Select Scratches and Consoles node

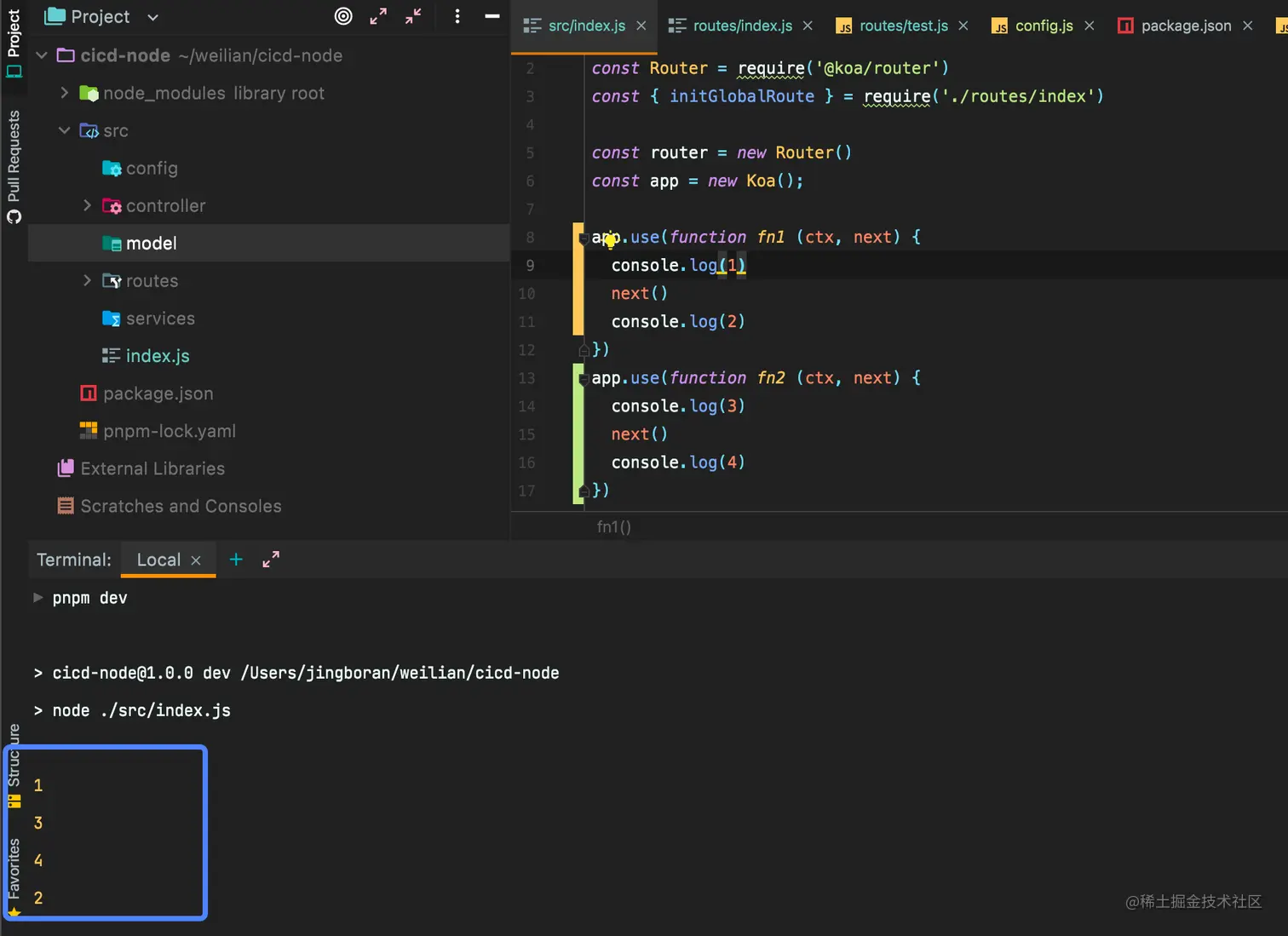point(170,506)
